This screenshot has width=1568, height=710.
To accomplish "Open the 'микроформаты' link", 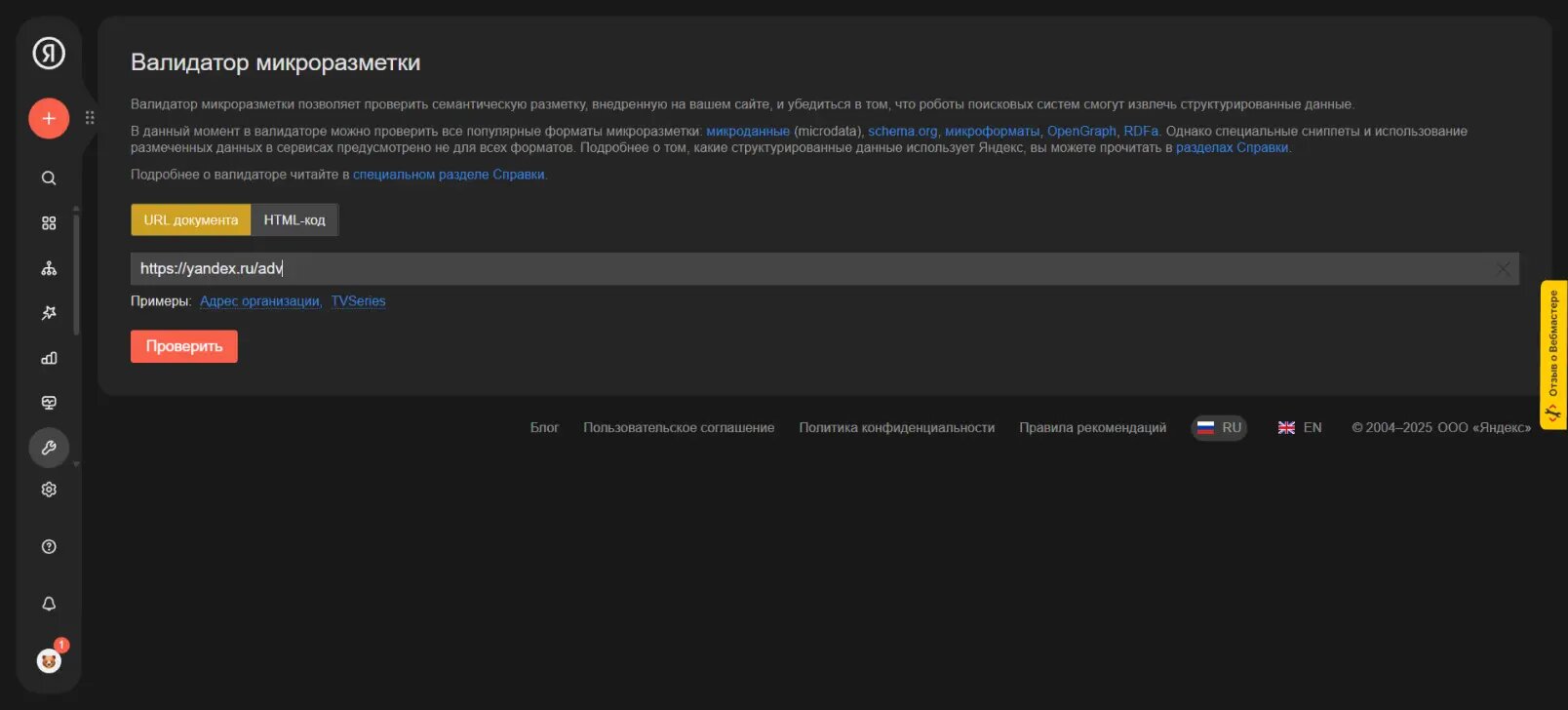I will [x=992, y=131].
